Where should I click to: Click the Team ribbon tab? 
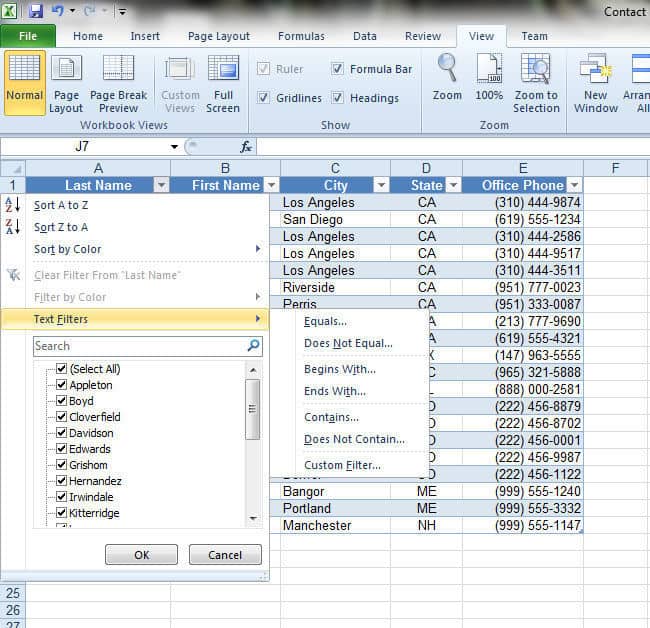tap(534, 36)
